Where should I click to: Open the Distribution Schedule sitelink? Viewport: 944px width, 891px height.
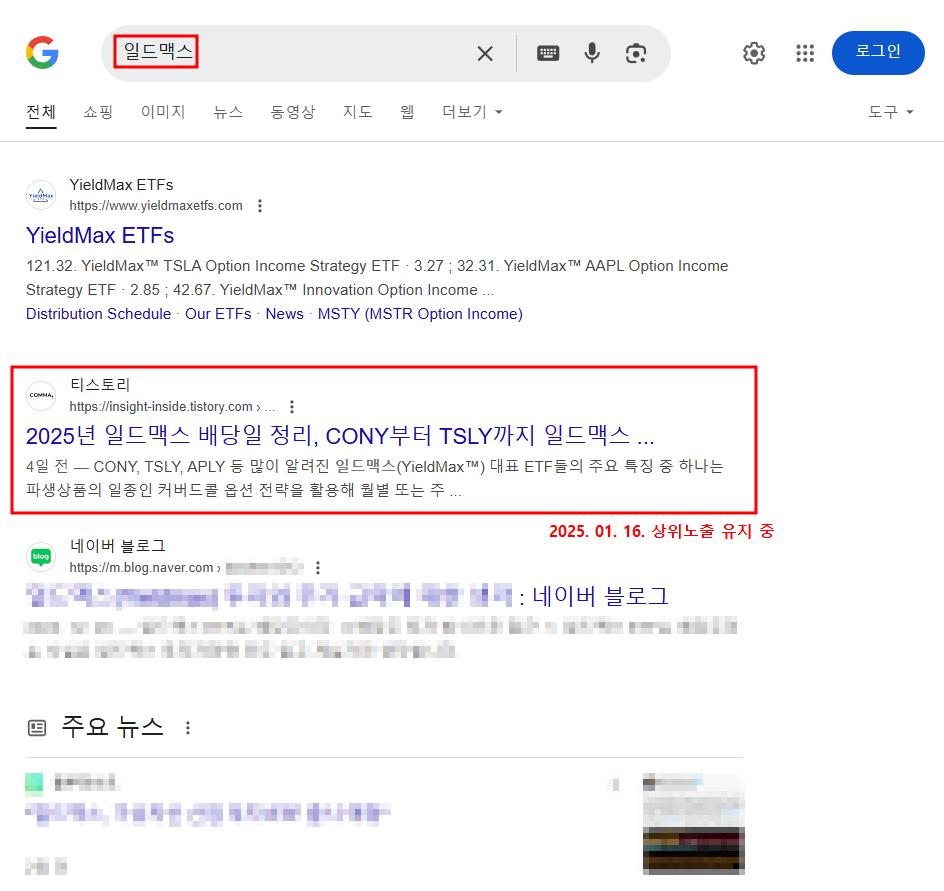[x=98, y=314]
